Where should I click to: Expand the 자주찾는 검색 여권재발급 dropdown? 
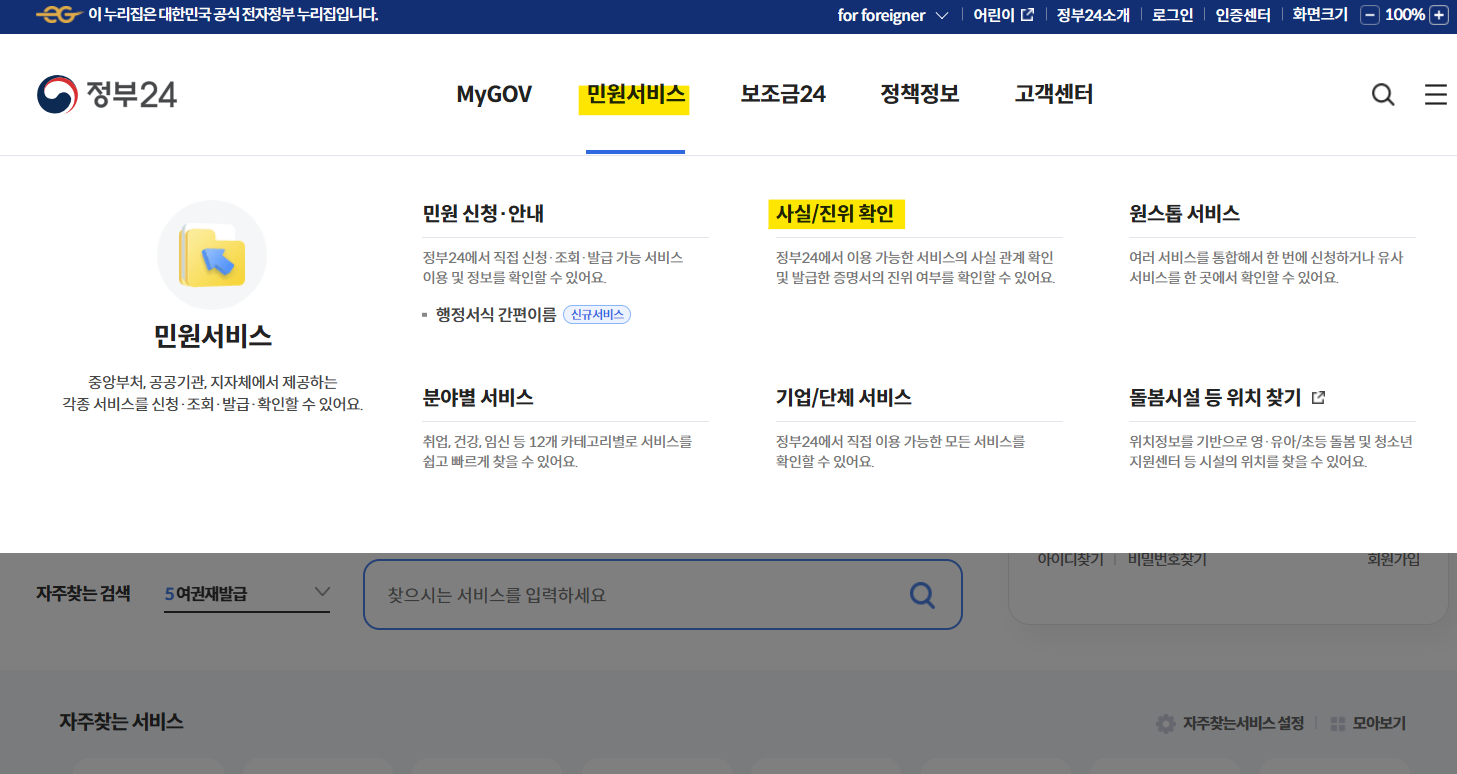click(247, 594)
